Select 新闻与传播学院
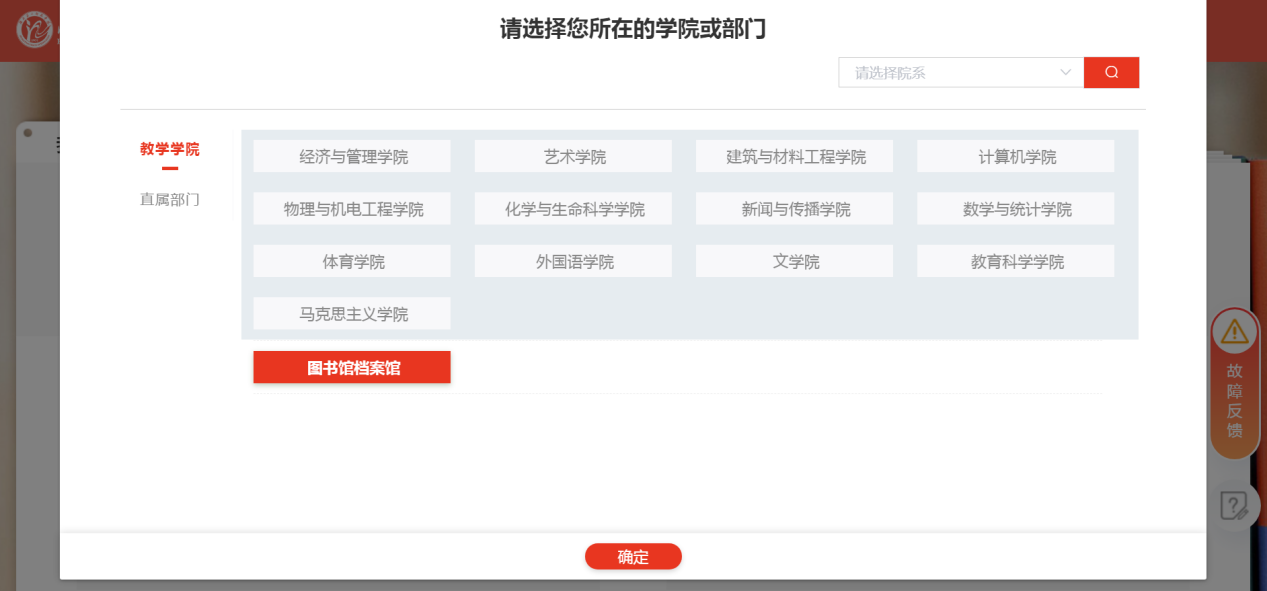Screen dimensions: 1267x591 (x=794, y=208)
